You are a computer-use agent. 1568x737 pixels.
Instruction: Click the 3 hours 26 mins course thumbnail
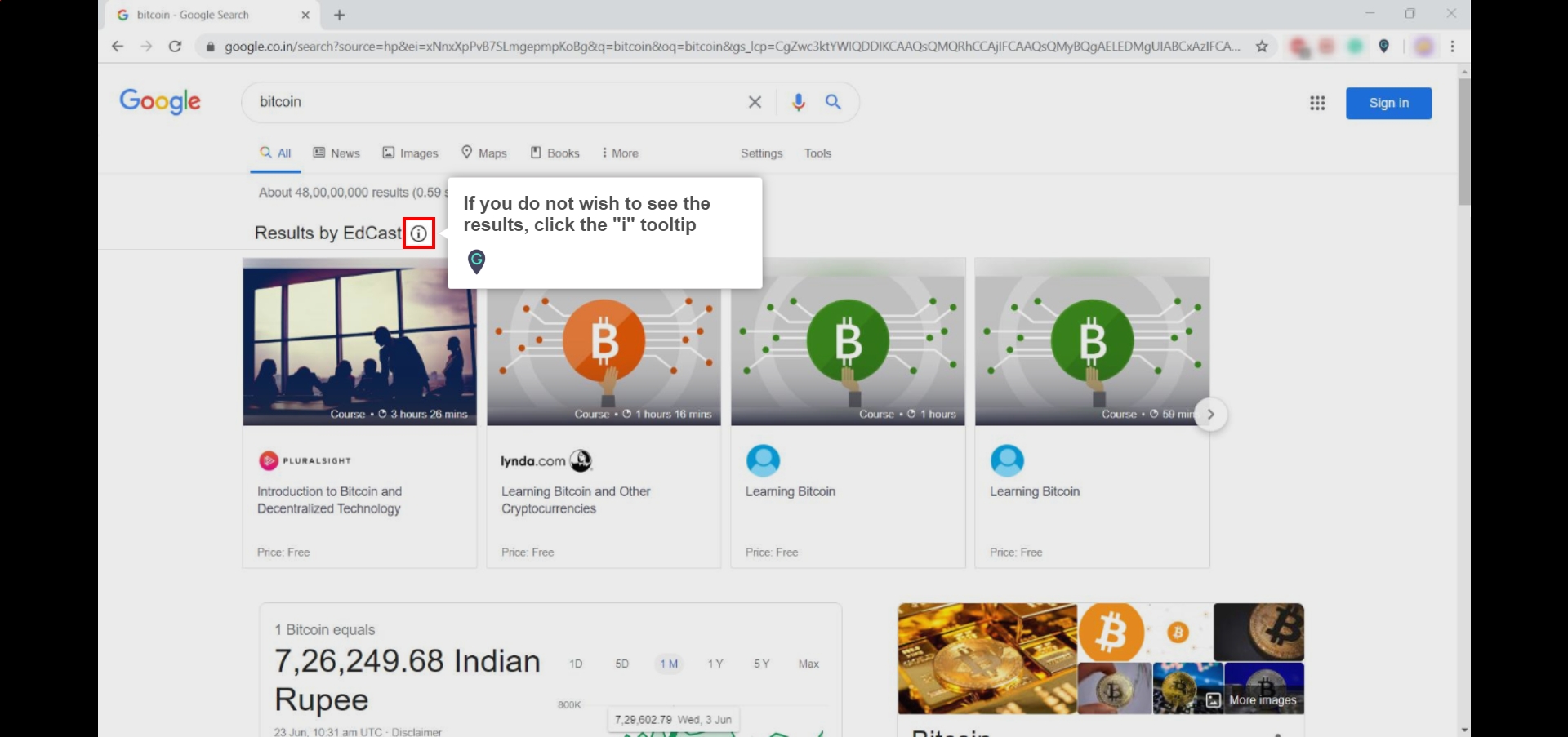(359, 342)
